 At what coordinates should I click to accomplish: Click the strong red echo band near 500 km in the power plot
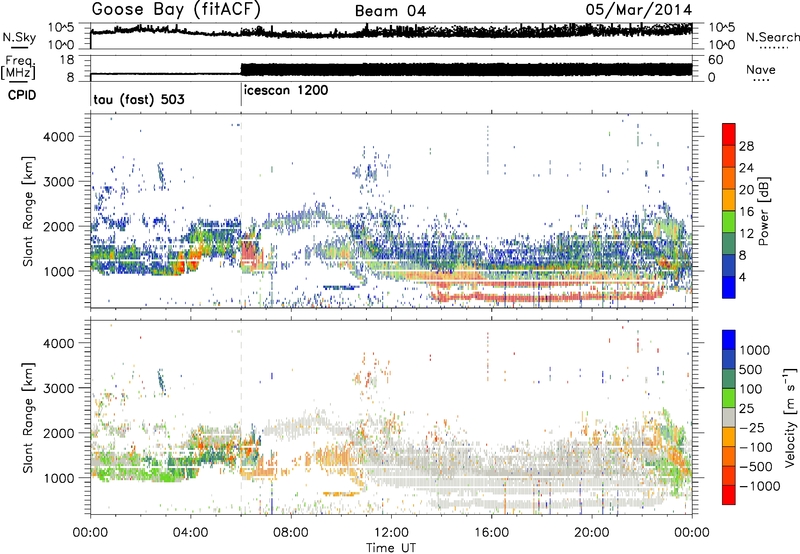pos(548,296)
